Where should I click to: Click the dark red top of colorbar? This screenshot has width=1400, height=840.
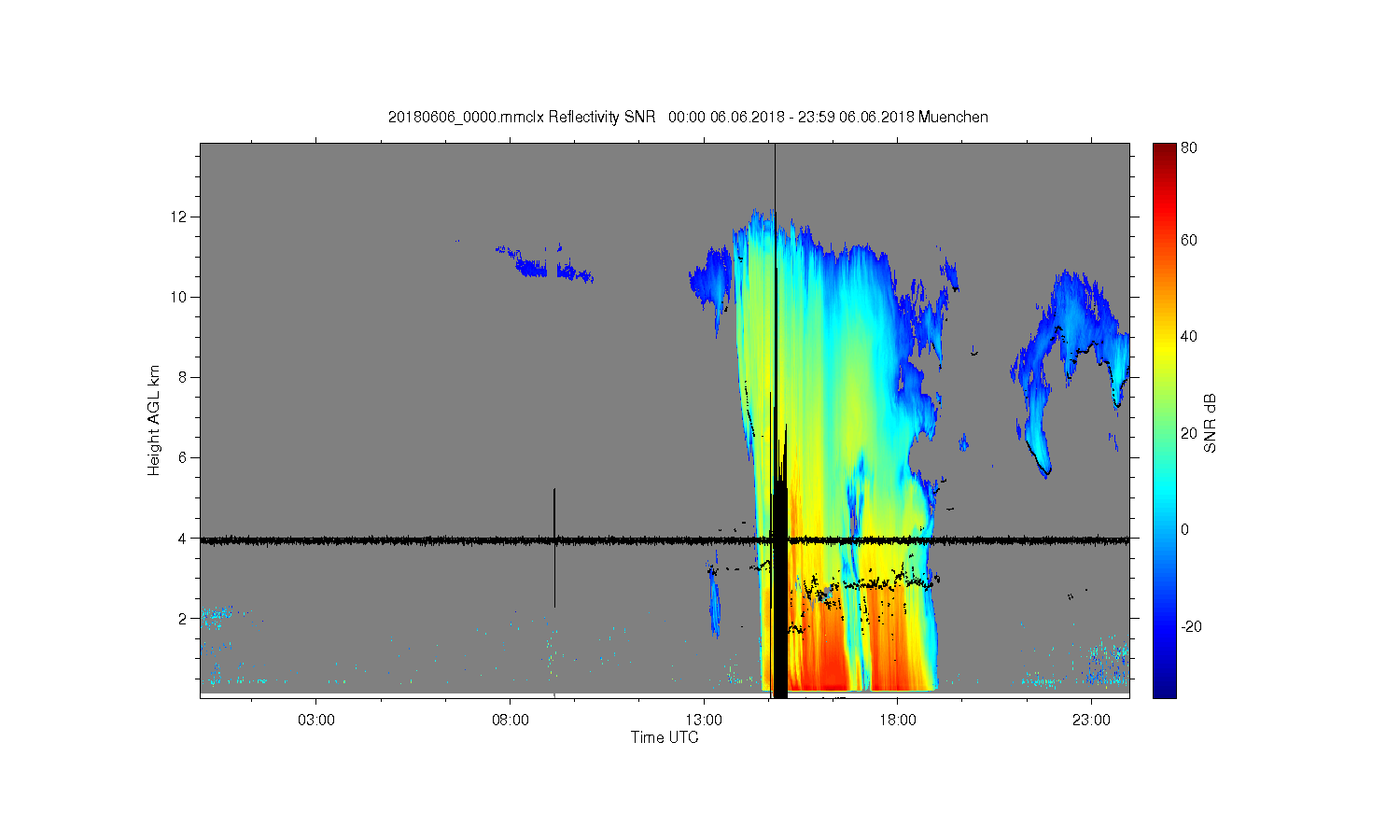(1164, 154)
